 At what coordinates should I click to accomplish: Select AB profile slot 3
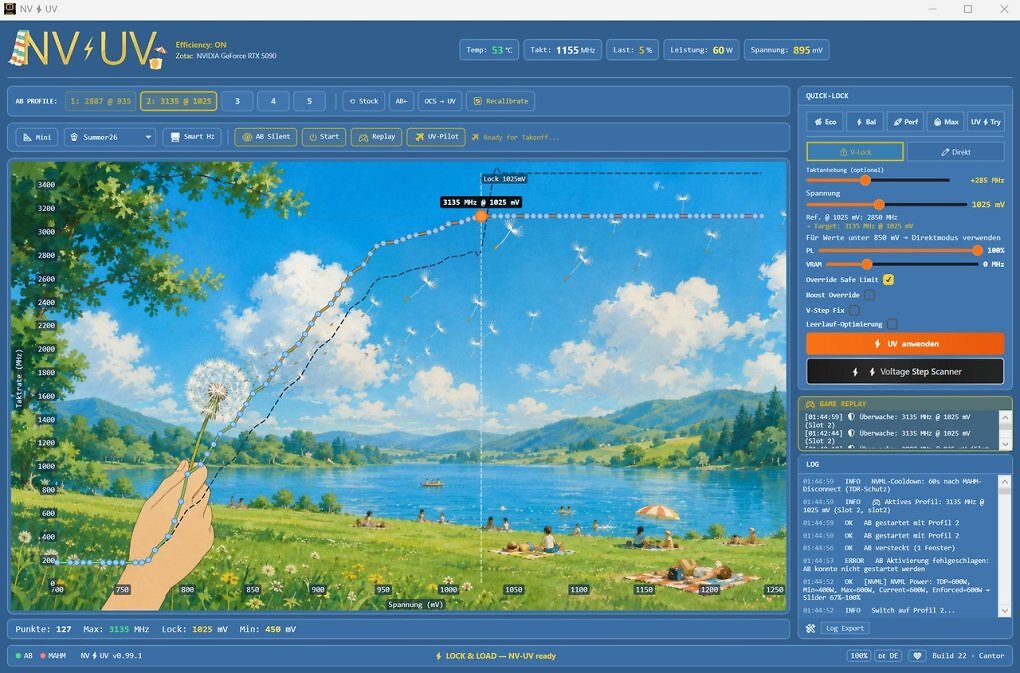point(237,101)
